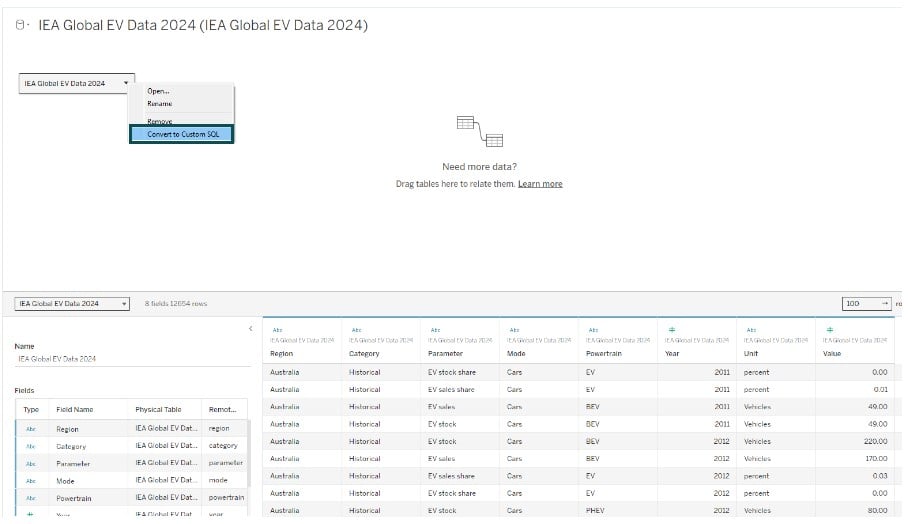This screenshot has height=524, width=908.
Task: Click Abc type icon in Mode field row
Action: tap(31, 481)
